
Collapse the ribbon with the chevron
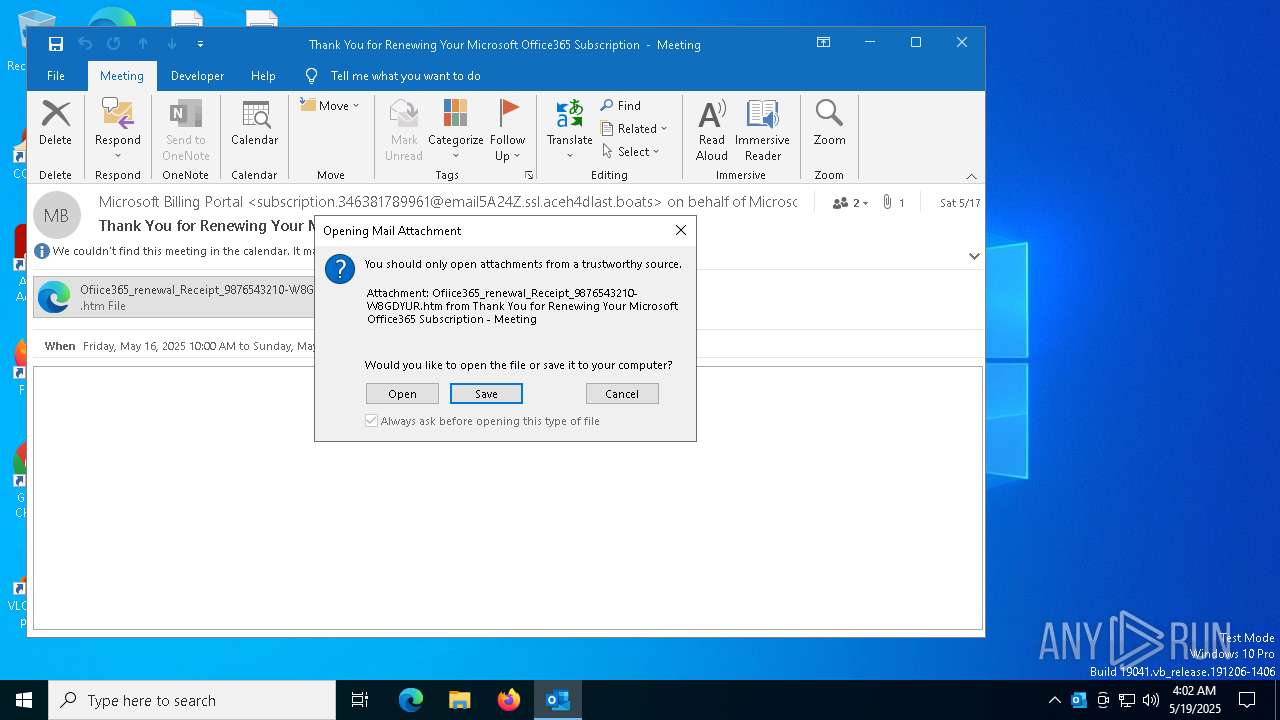coord(971,176)
